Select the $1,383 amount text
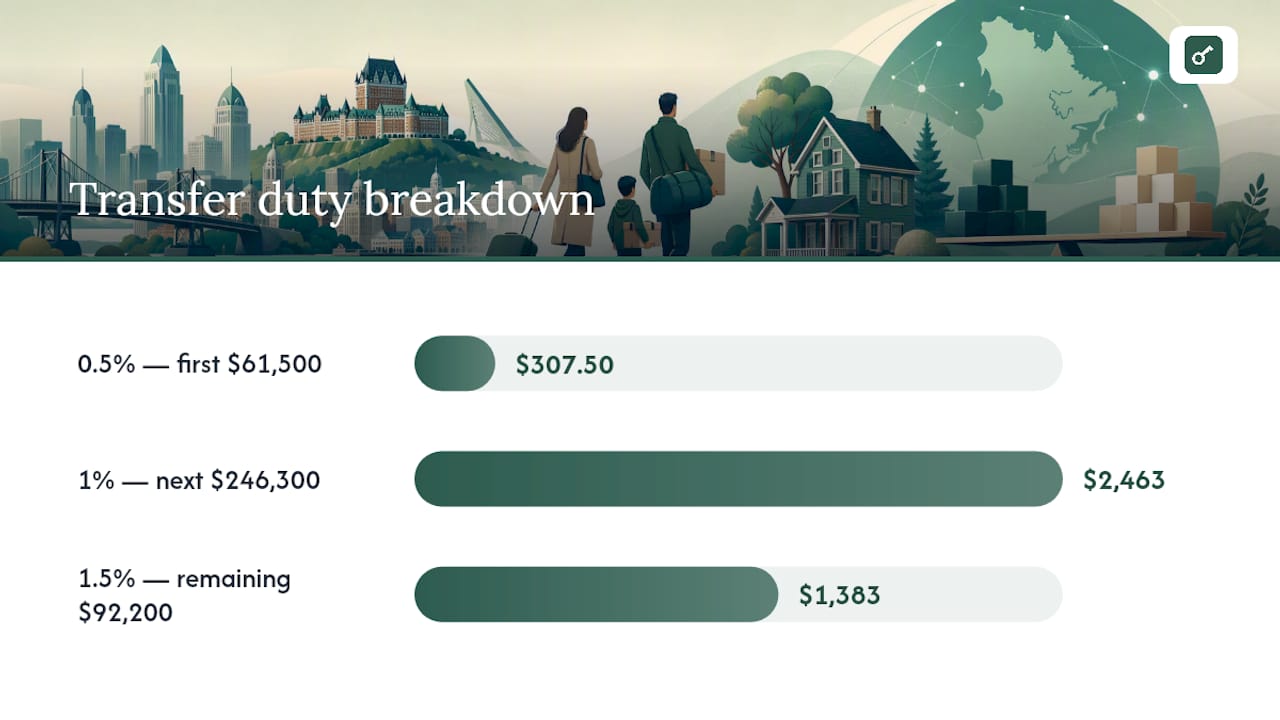The image size is (1280, 720). coord(839,596)
